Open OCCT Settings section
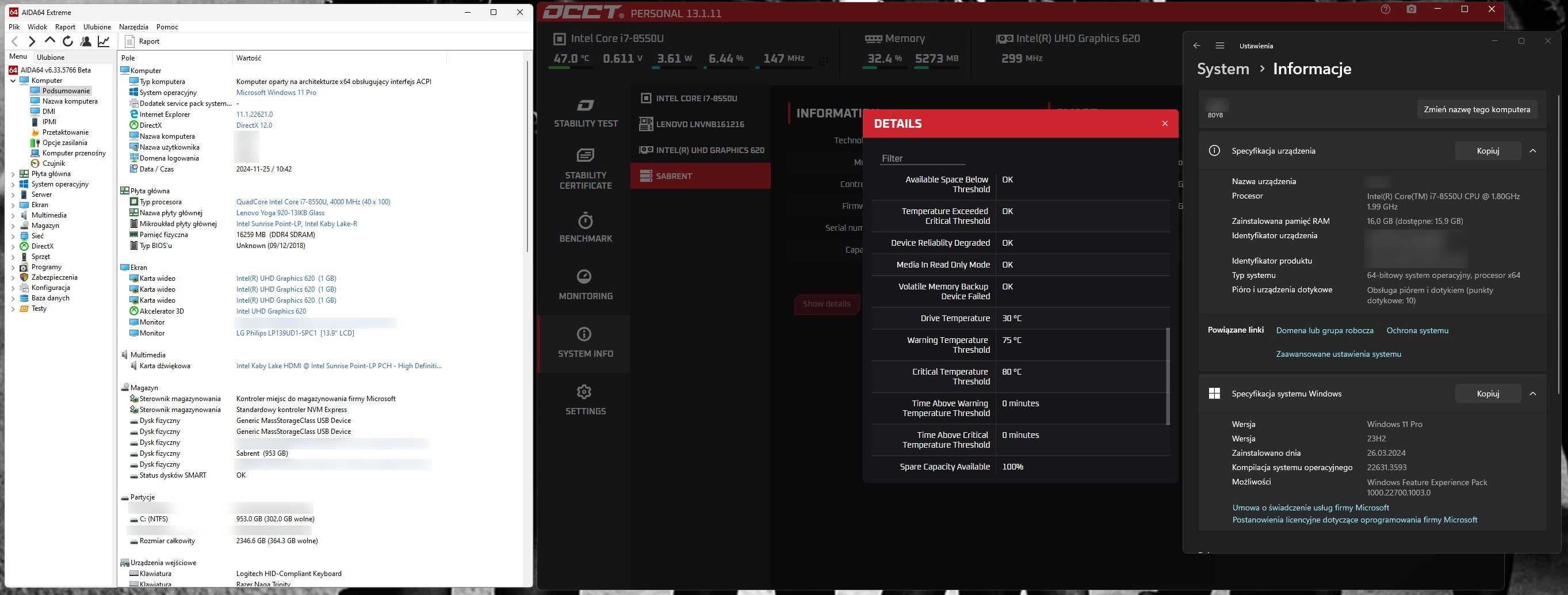Image resolution: width=1568 pixels, height=595 pixels. [x=586, y=400]
